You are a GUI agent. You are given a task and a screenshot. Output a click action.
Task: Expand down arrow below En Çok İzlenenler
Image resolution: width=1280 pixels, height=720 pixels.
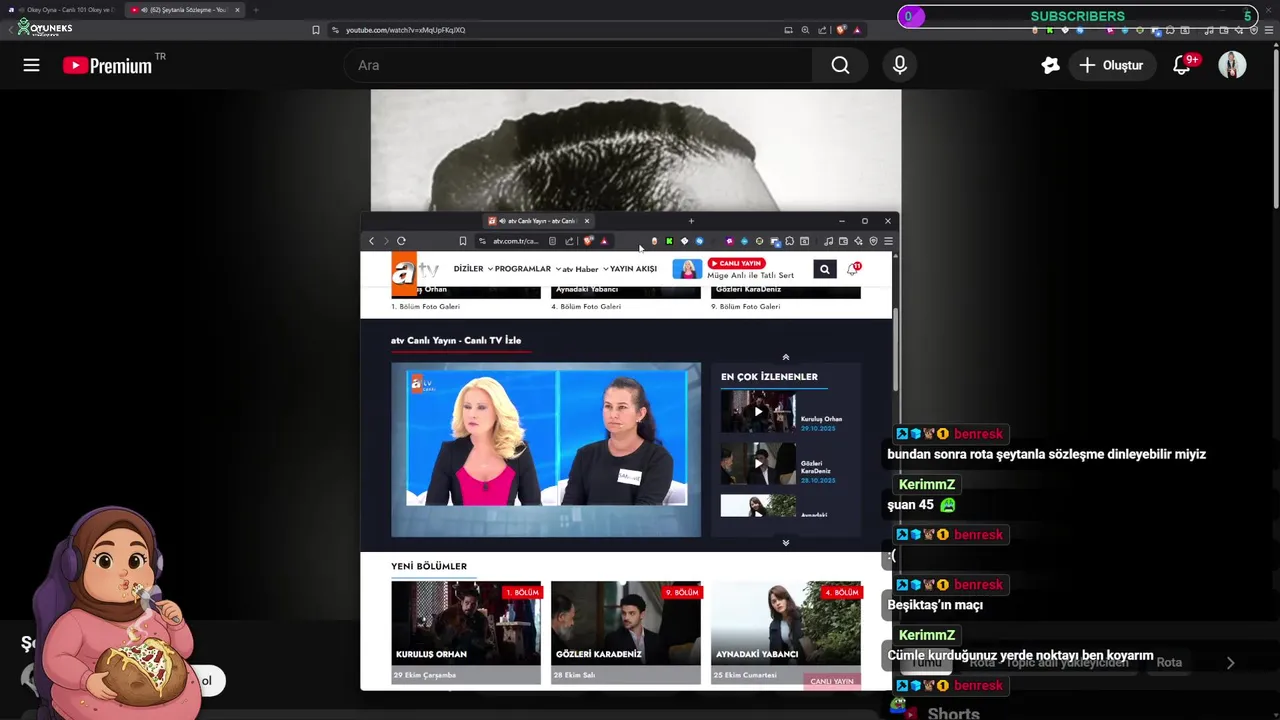(785, 543)
